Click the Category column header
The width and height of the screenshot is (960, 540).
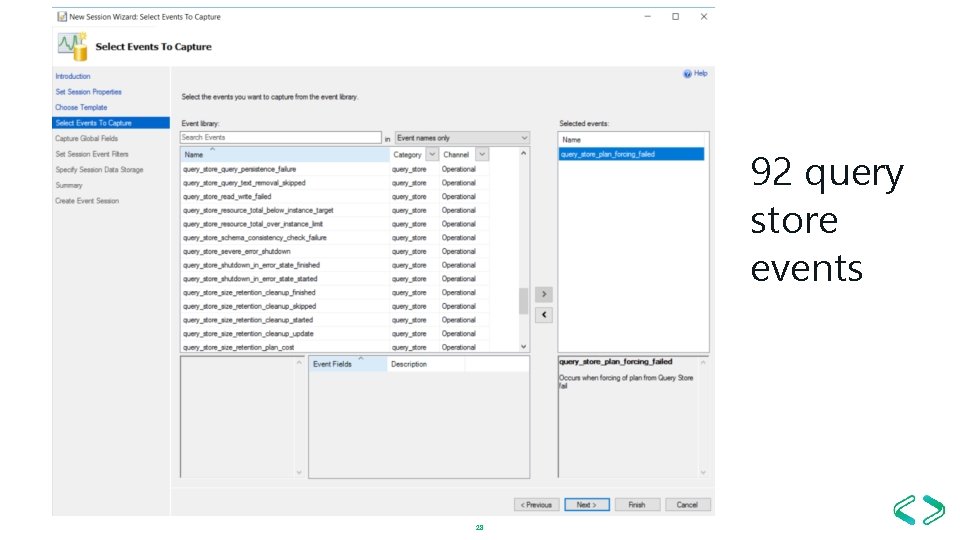point(408,154)
